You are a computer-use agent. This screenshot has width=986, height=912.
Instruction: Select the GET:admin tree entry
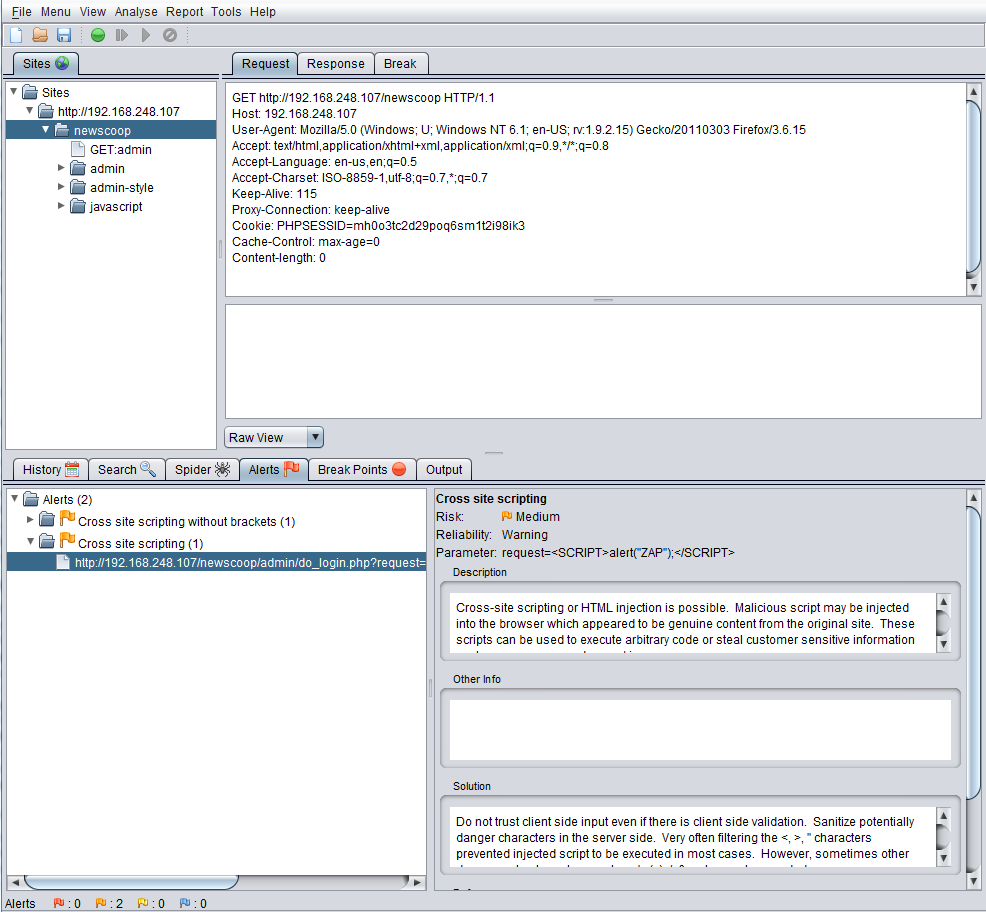point(120,149)
